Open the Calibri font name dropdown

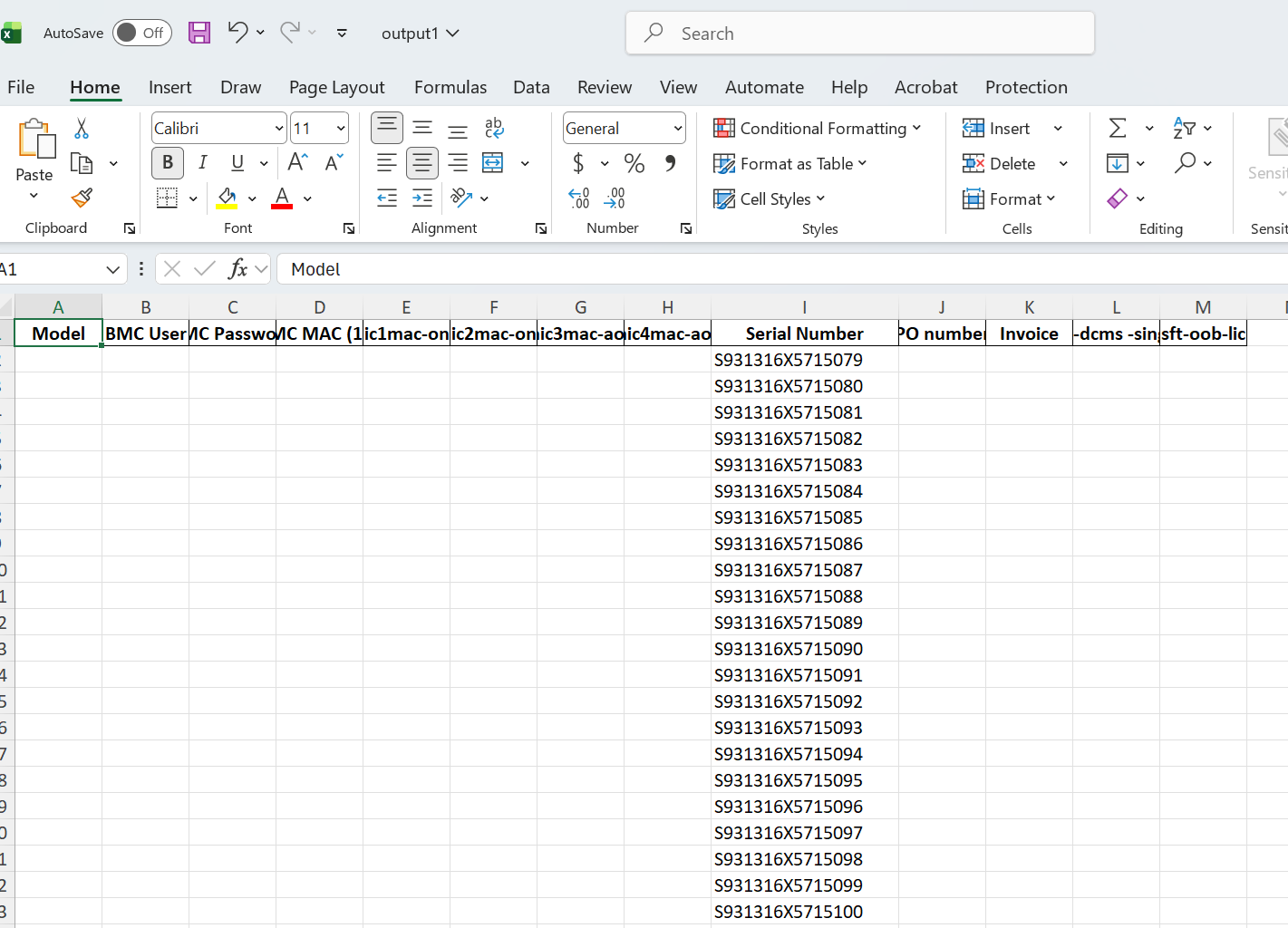click(279, 129)
